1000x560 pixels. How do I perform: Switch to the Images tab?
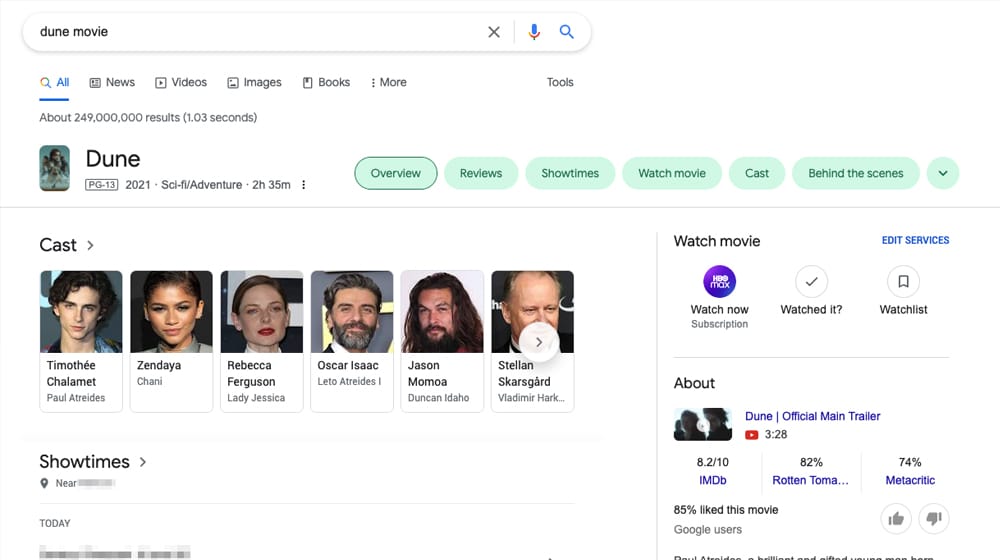(x=254, y=82)
